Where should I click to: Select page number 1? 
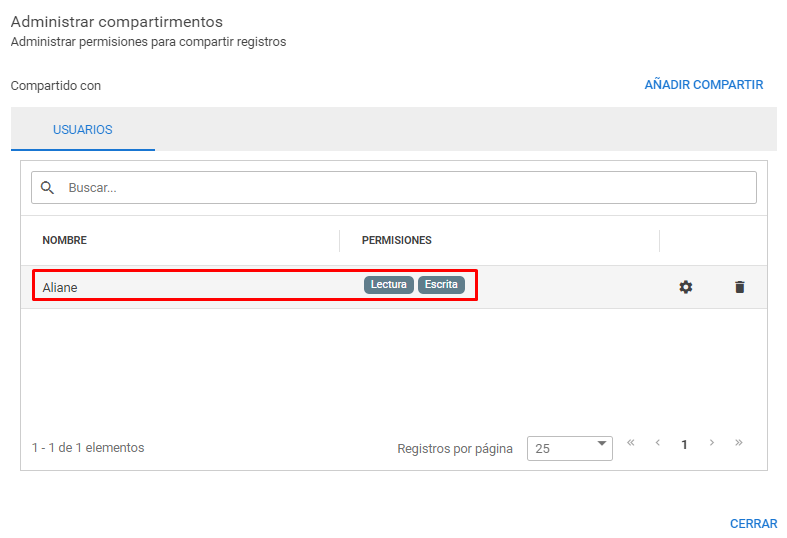click(x=684, y=445)
